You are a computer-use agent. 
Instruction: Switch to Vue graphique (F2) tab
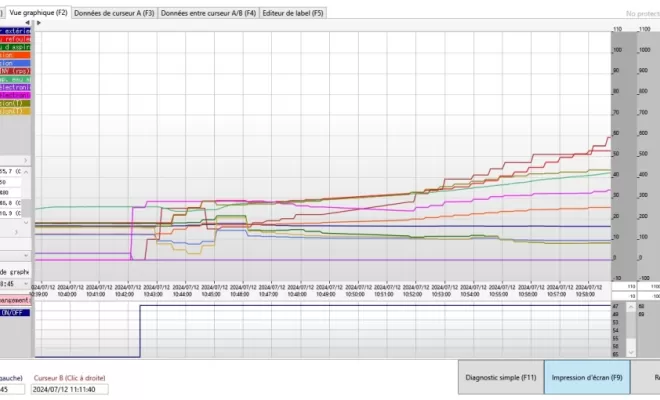click(x=38, y=13)
